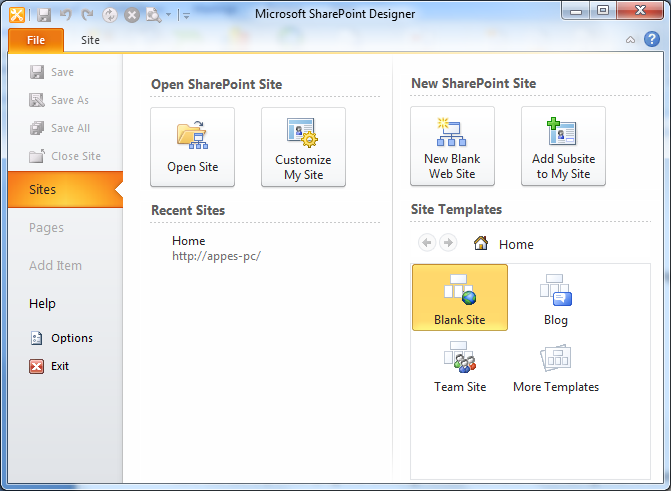Click the Help question mark icon
This screenshot has height=491, width=671.
651,40
